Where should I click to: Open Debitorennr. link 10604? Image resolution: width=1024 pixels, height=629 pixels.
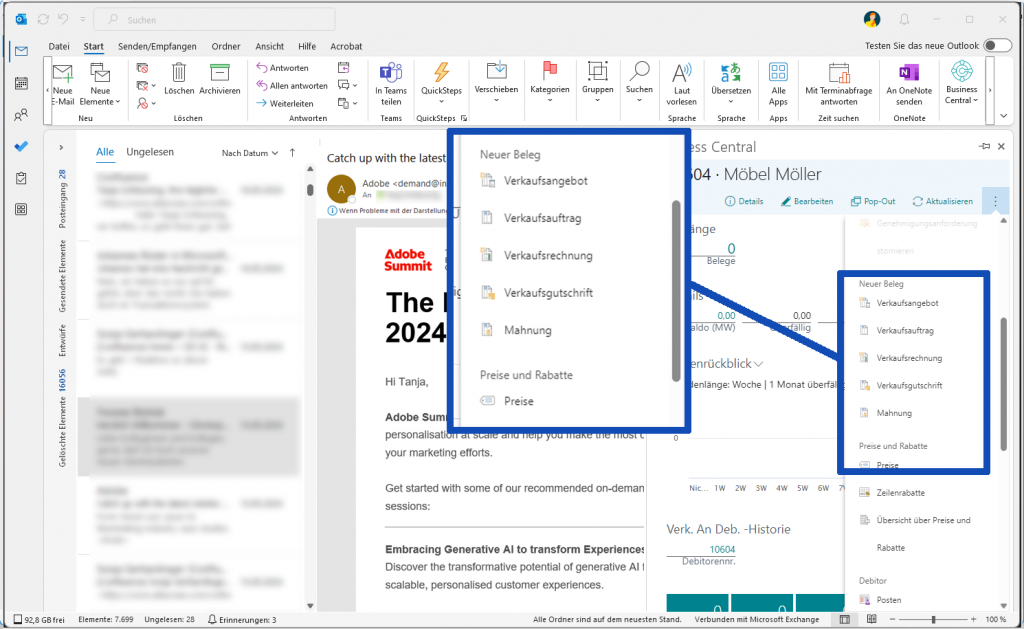coord(722,549)
